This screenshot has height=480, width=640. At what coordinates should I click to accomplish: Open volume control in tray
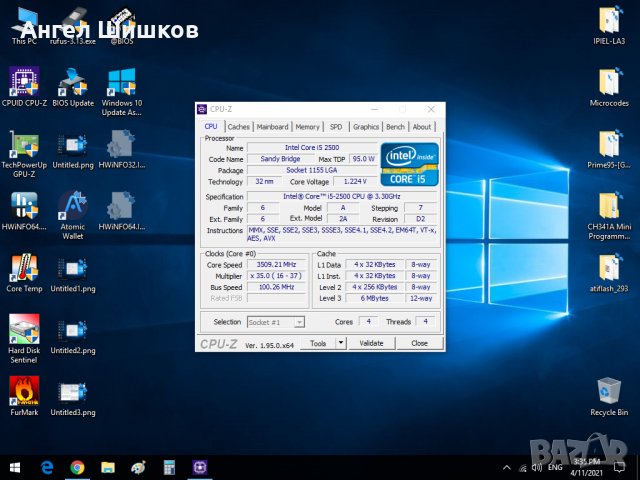[x=537, y=468]
